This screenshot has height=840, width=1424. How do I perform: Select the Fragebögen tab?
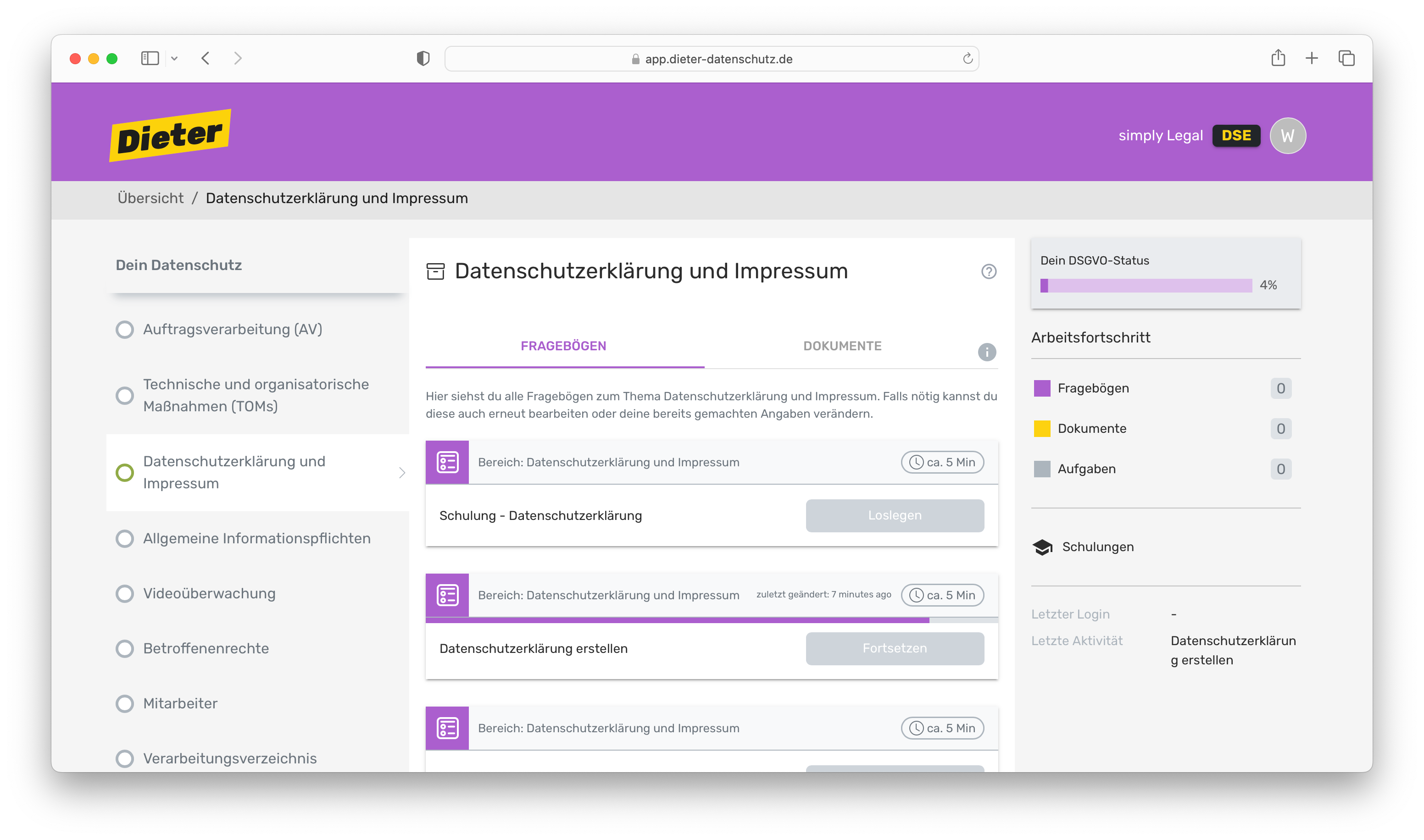coord(563,346)
